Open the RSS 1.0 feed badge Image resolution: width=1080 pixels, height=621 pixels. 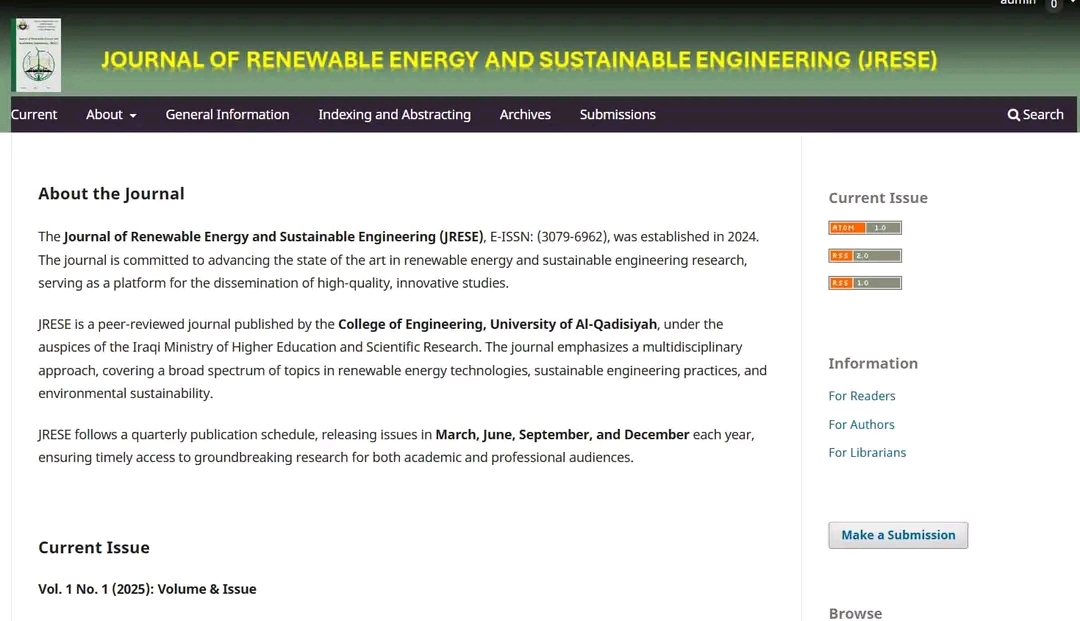click(865, 283)
